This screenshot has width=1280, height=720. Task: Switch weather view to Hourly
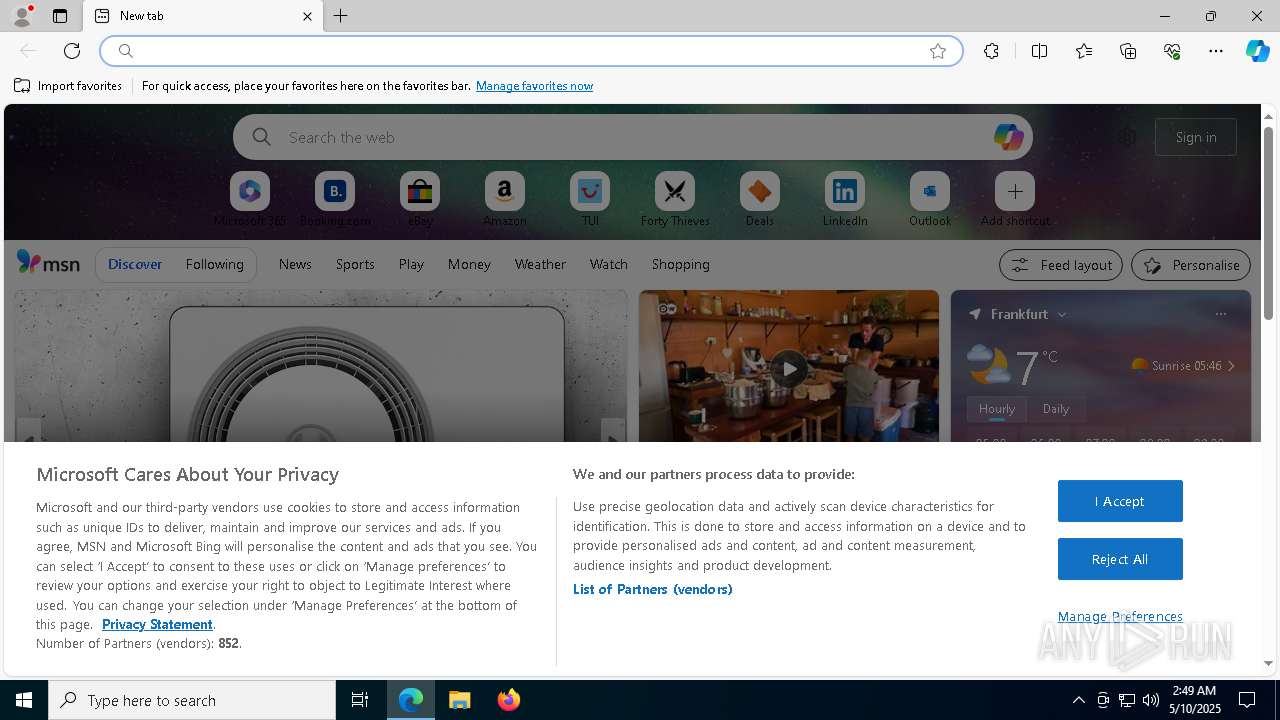click(997, 409)
